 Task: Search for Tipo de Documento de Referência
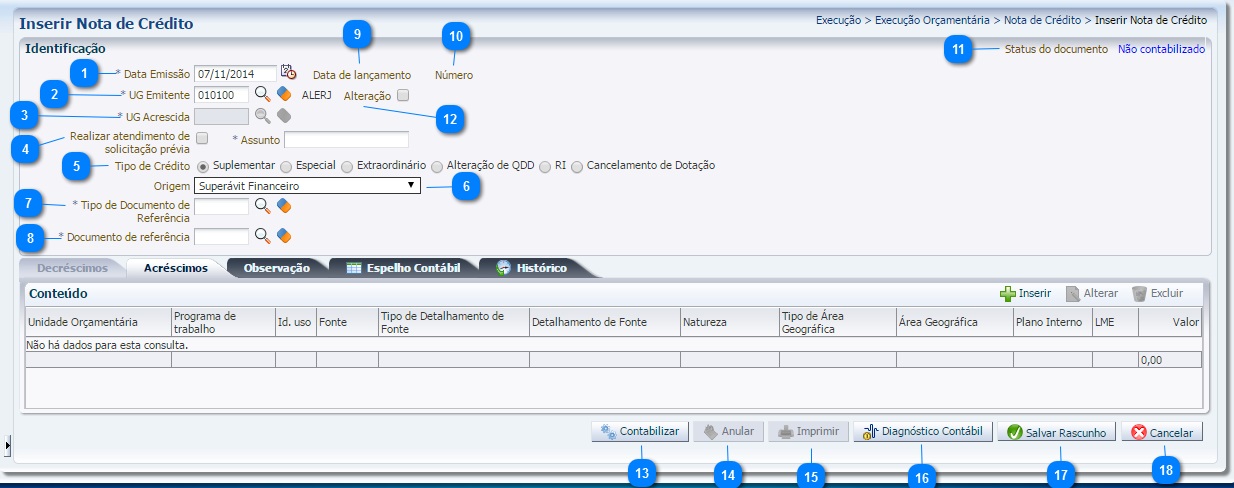(262, 206)
